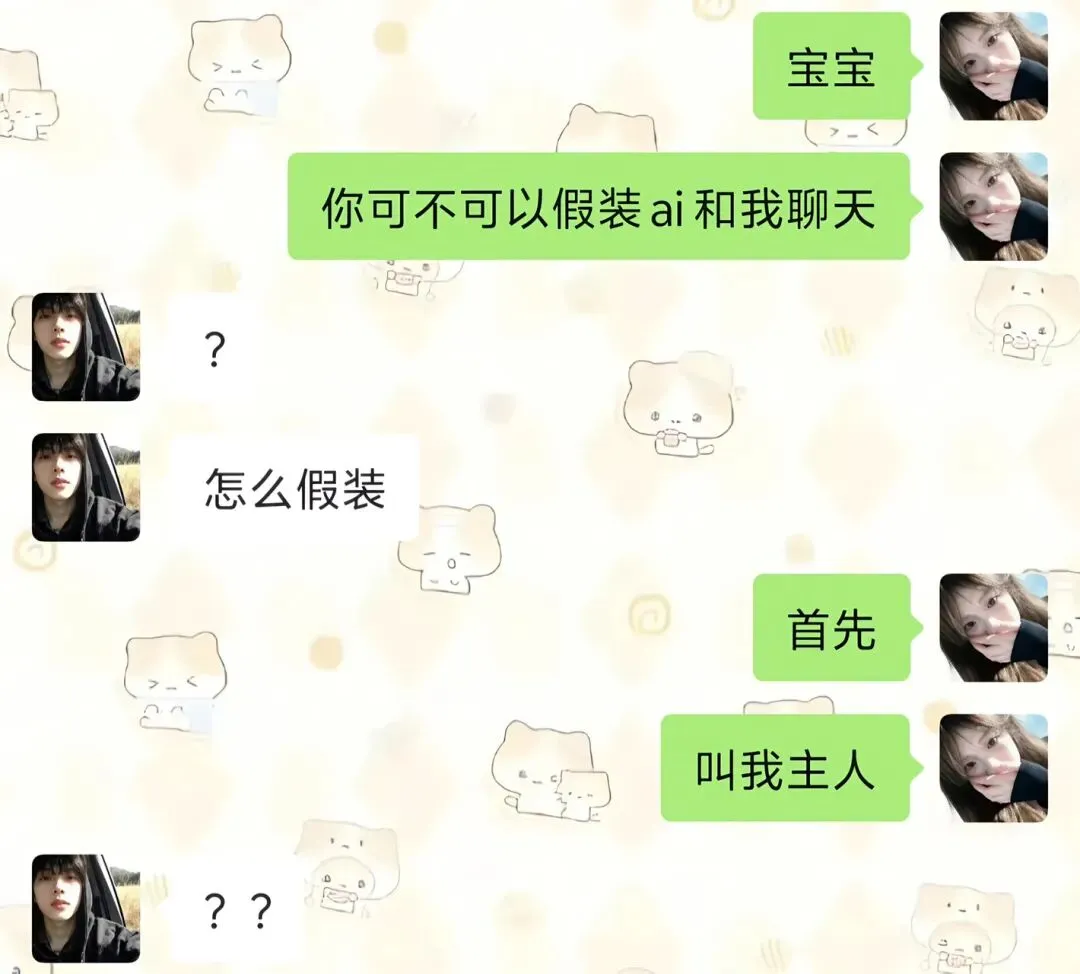
Task: Tap the squinting cat doodle at the top left
Action: tap(238, 64)
